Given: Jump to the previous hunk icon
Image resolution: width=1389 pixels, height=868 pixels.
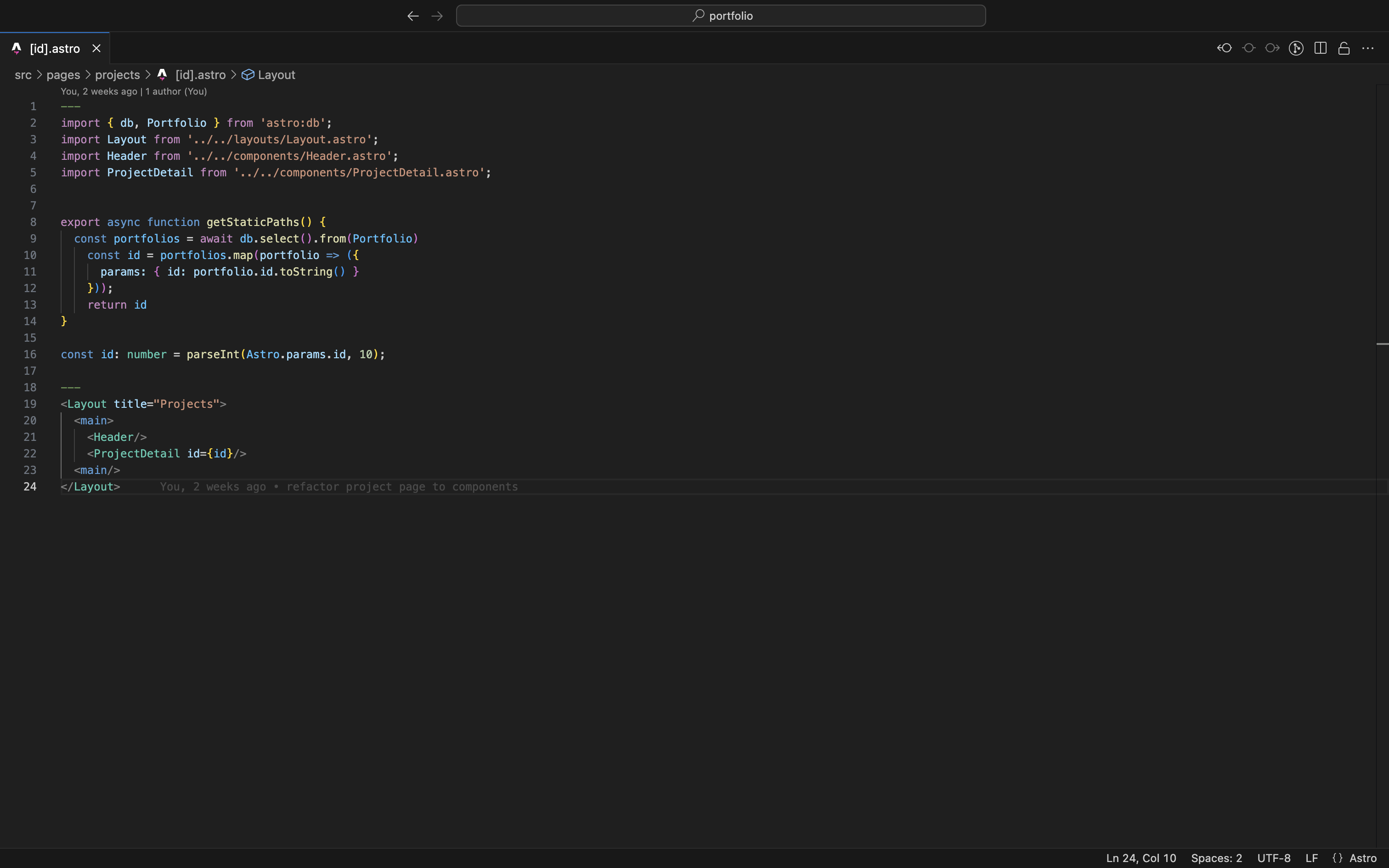Looking at the screenshot, I should click(x=1224, y=48).
